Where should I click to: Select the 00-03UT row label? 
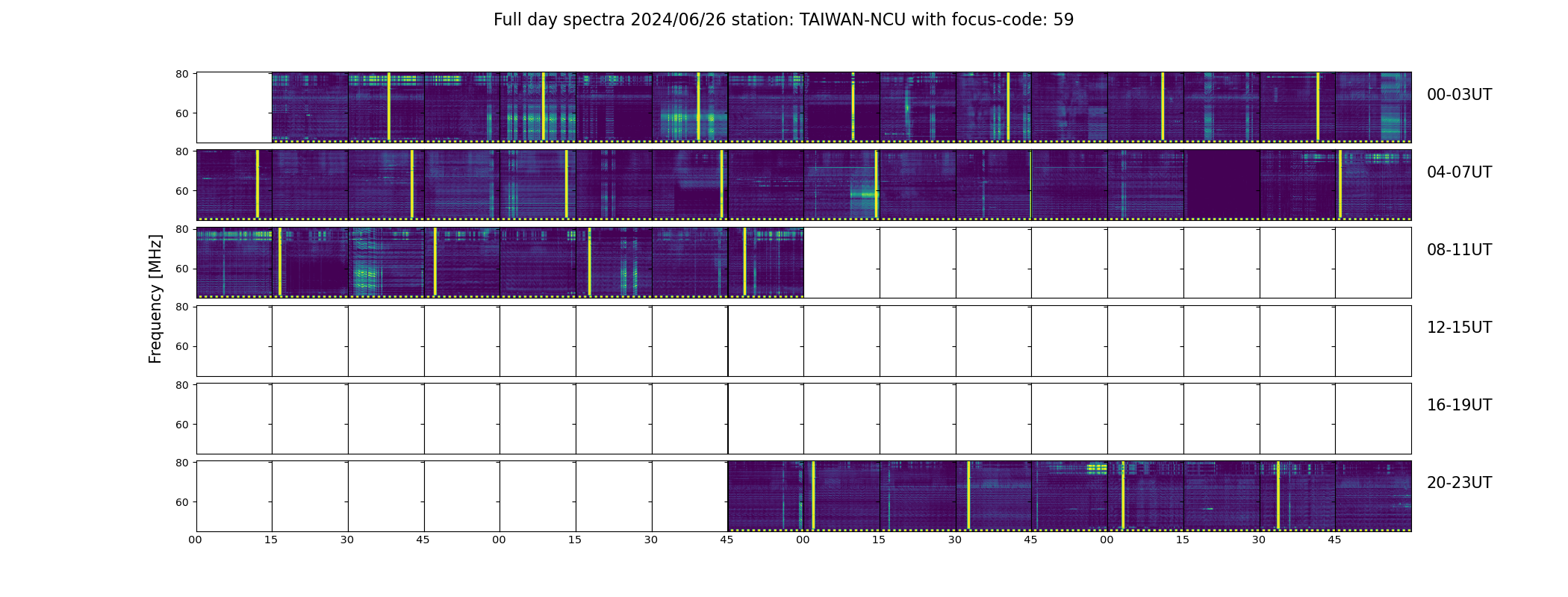(x=1459, y=95)
